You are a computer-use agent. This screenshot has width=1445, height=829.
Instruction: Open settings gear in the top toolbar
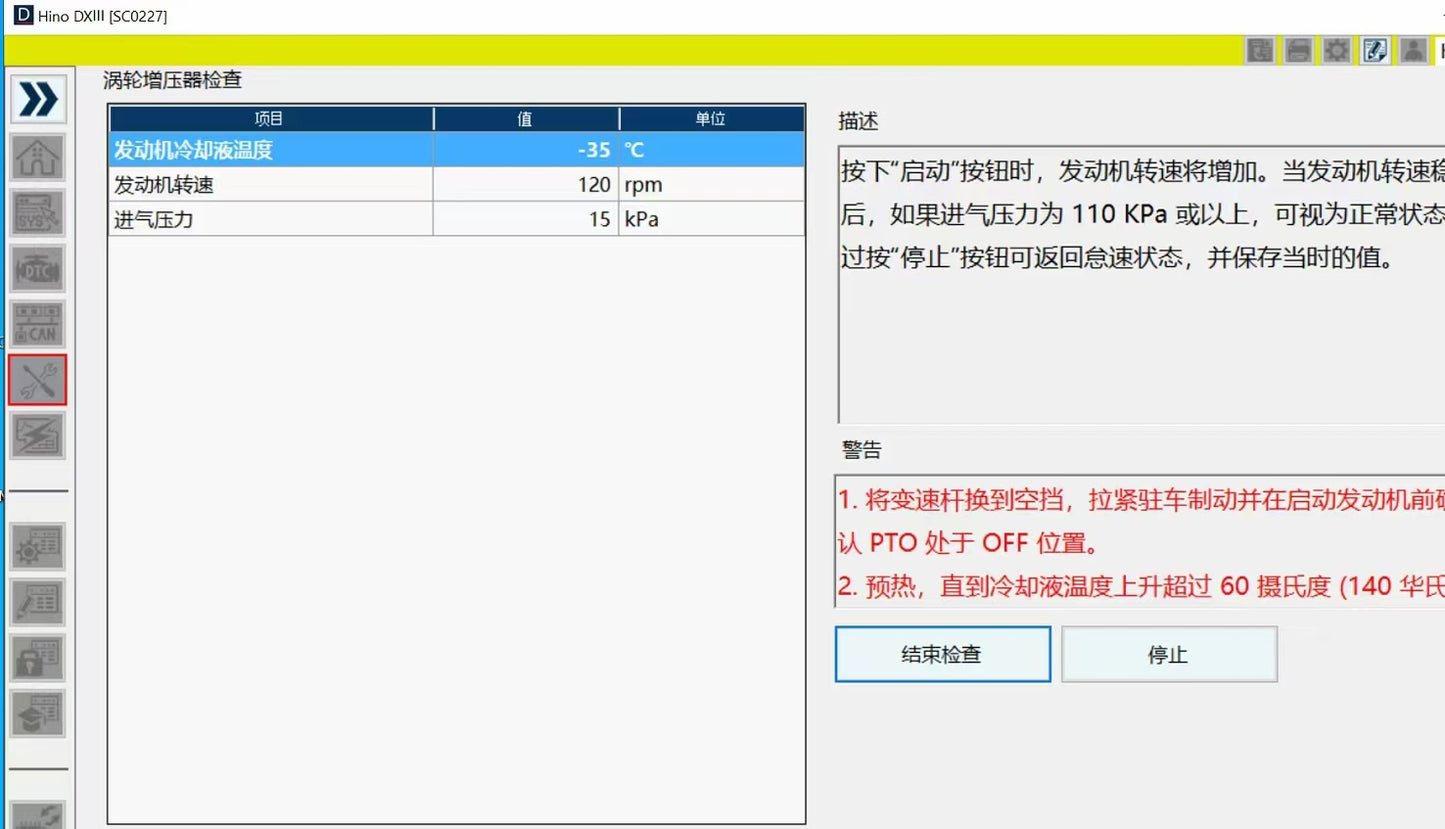click(x=1336, y=50)
